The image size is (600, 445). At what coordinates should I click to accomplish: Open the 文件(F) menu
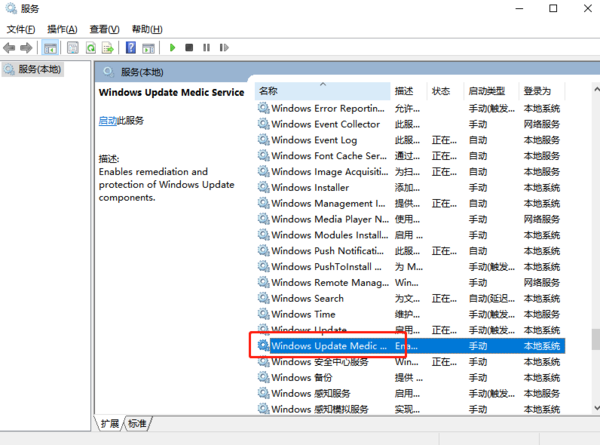click(21, 29)
